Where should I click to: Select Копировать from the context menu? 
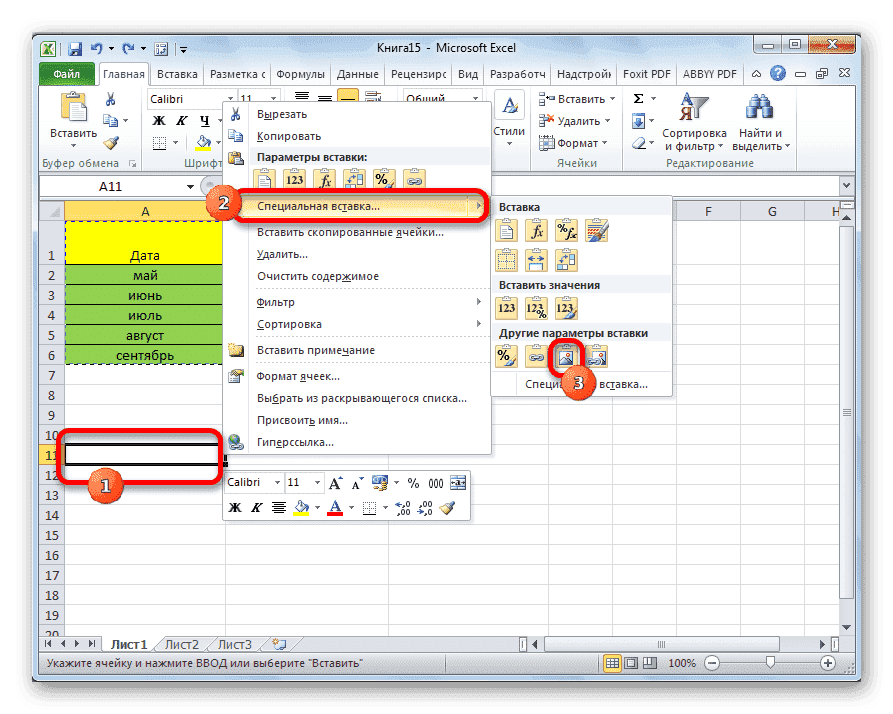pyautogui.click(x=290, y=136)
